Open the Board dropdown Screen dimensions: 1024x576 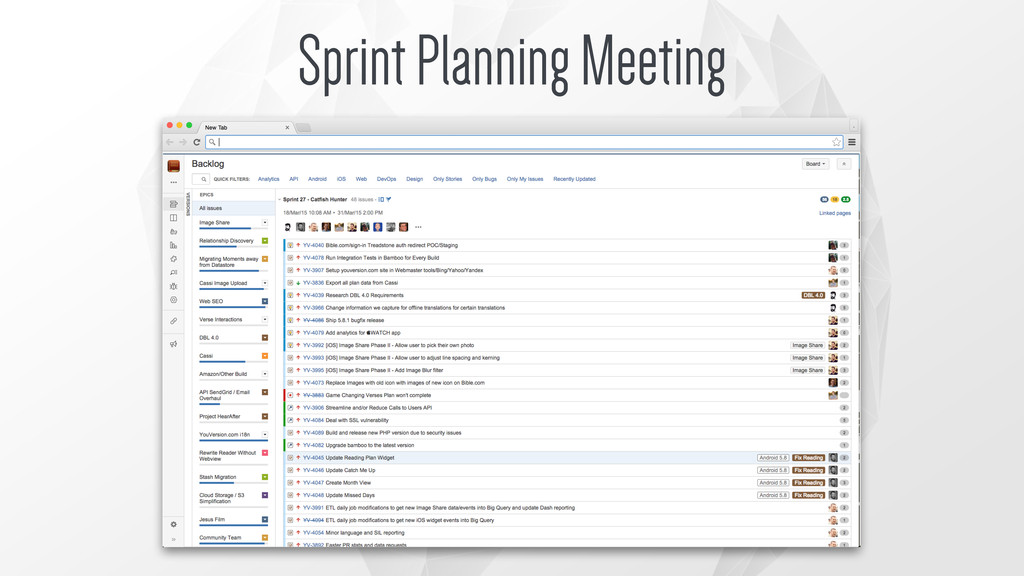(816, 164)
